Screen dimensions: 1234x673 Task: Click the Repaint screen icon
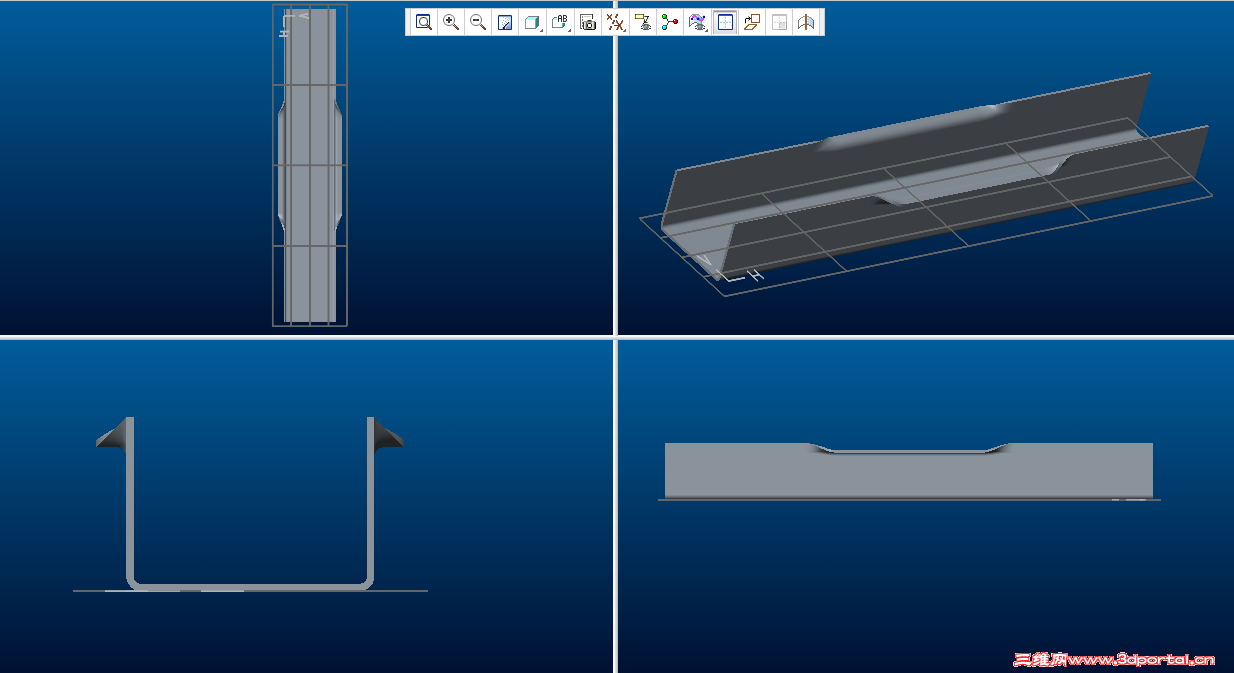click(505, 22)
